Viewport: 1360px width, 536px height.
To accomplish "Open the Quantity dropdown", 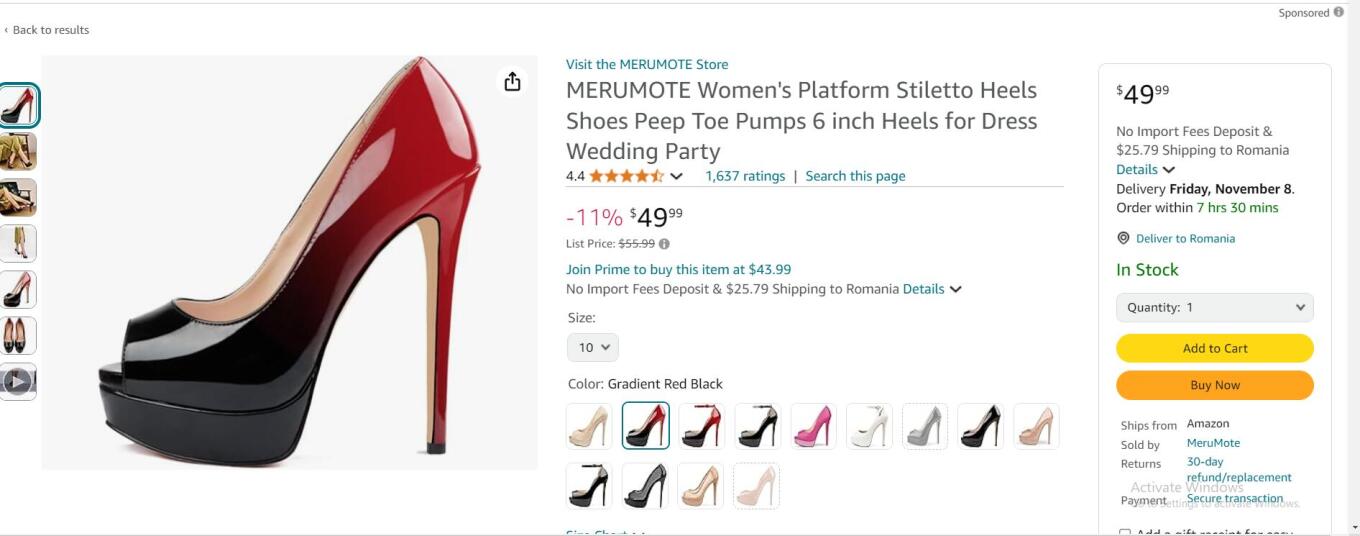I will [1214, 308].
